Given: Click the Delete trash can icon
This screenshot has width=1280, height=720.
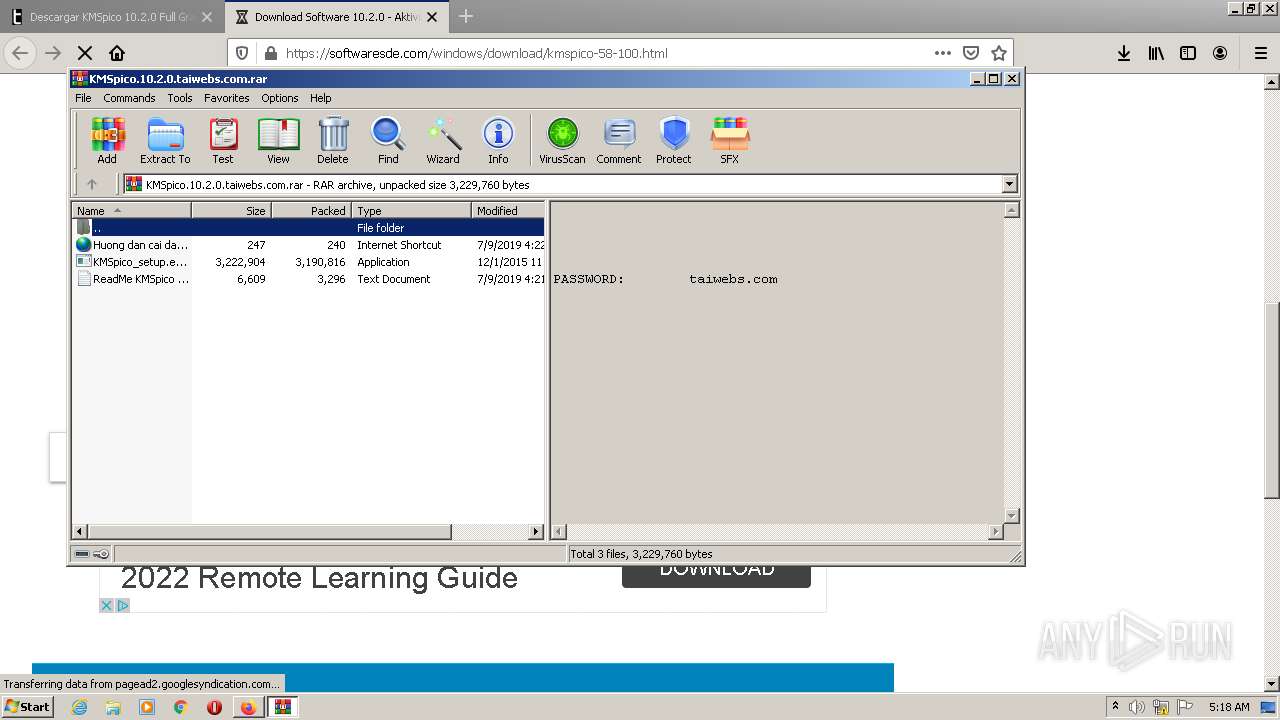Looking at the screenshot, I should tap(333, 140).
